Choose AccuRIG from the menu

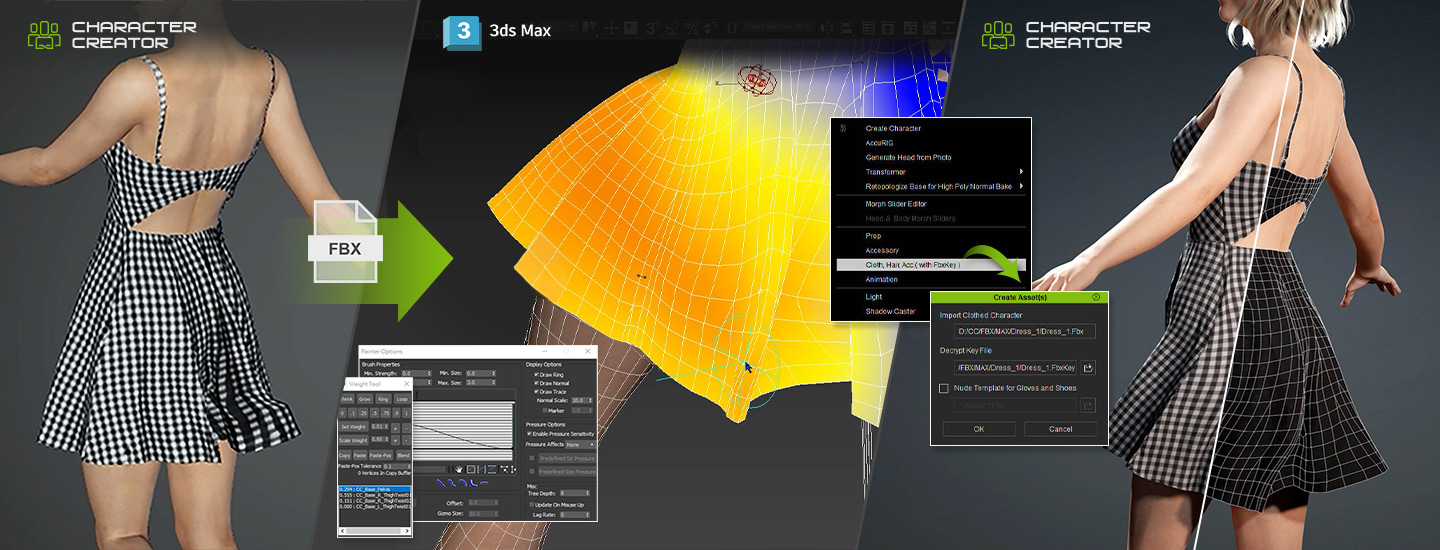(880, 143)
